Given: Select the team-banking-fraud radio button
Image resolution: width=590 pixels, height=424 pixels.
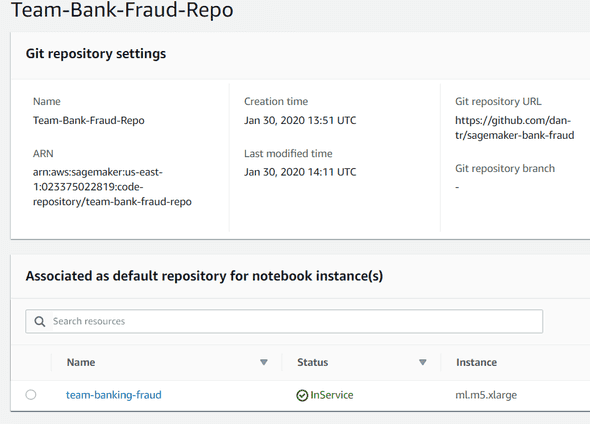Looking at the screenshot, I should (x=31, y=395).
